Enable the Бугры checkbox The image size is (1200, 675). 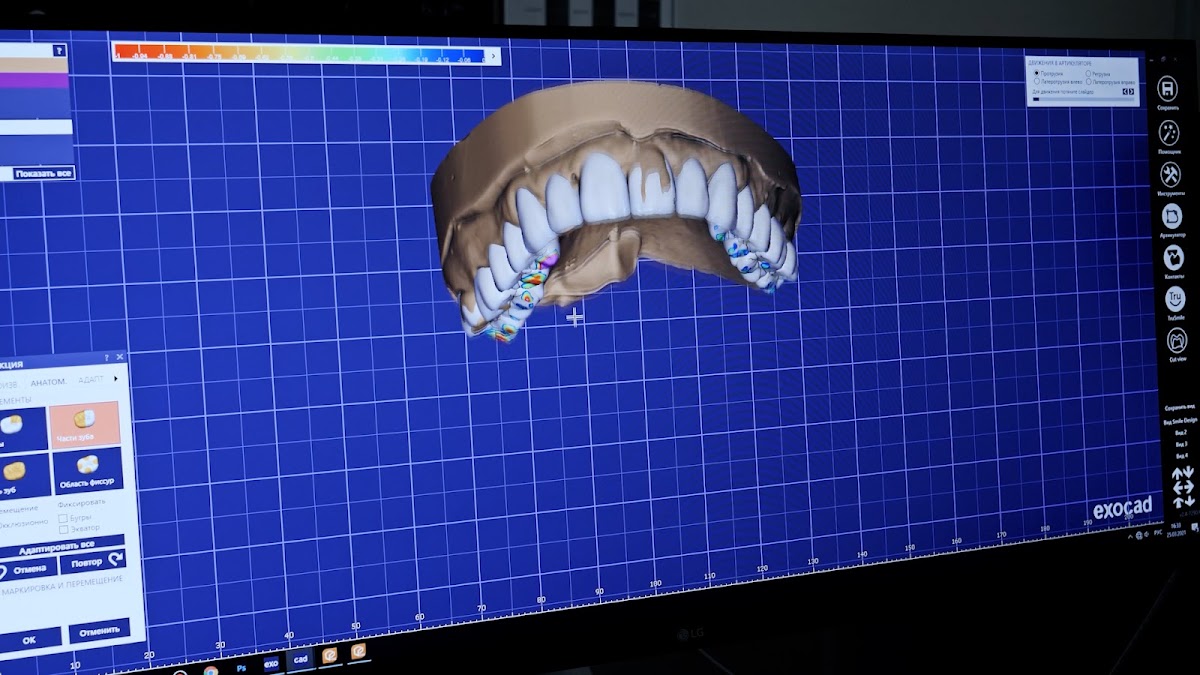(63, 518)
